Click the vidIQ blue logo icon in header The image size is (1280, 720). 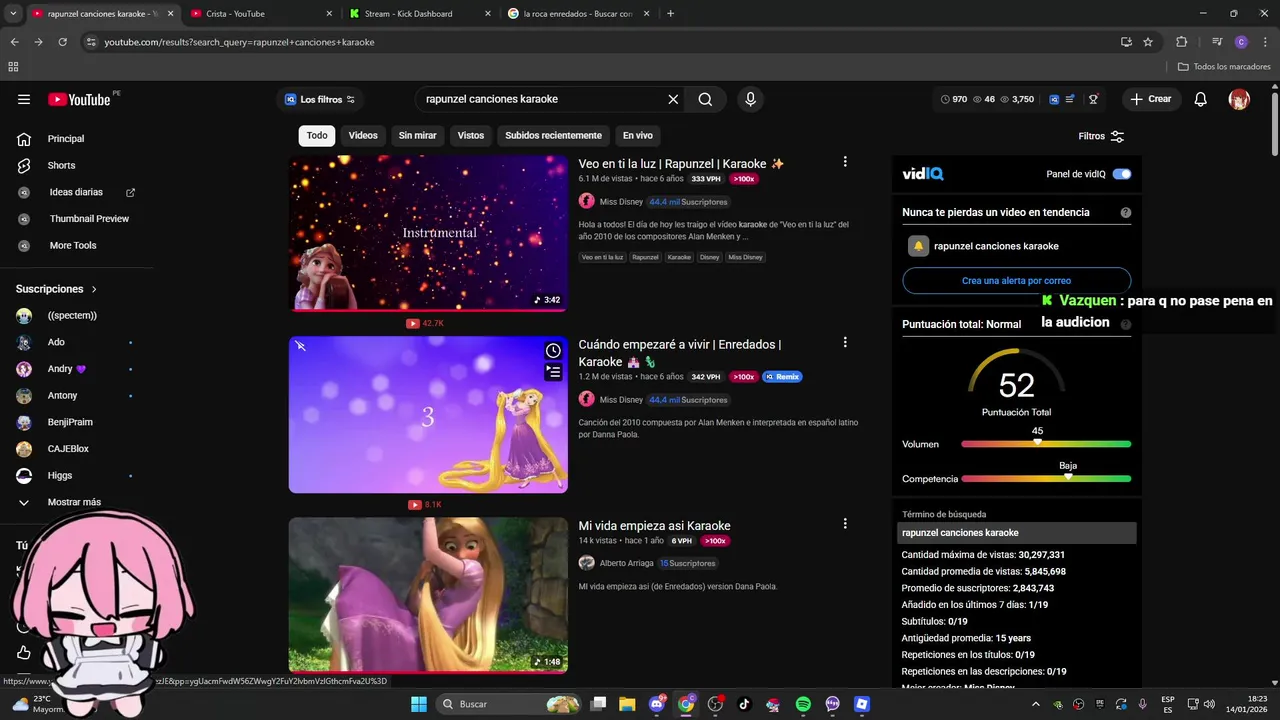[1054, 99]
